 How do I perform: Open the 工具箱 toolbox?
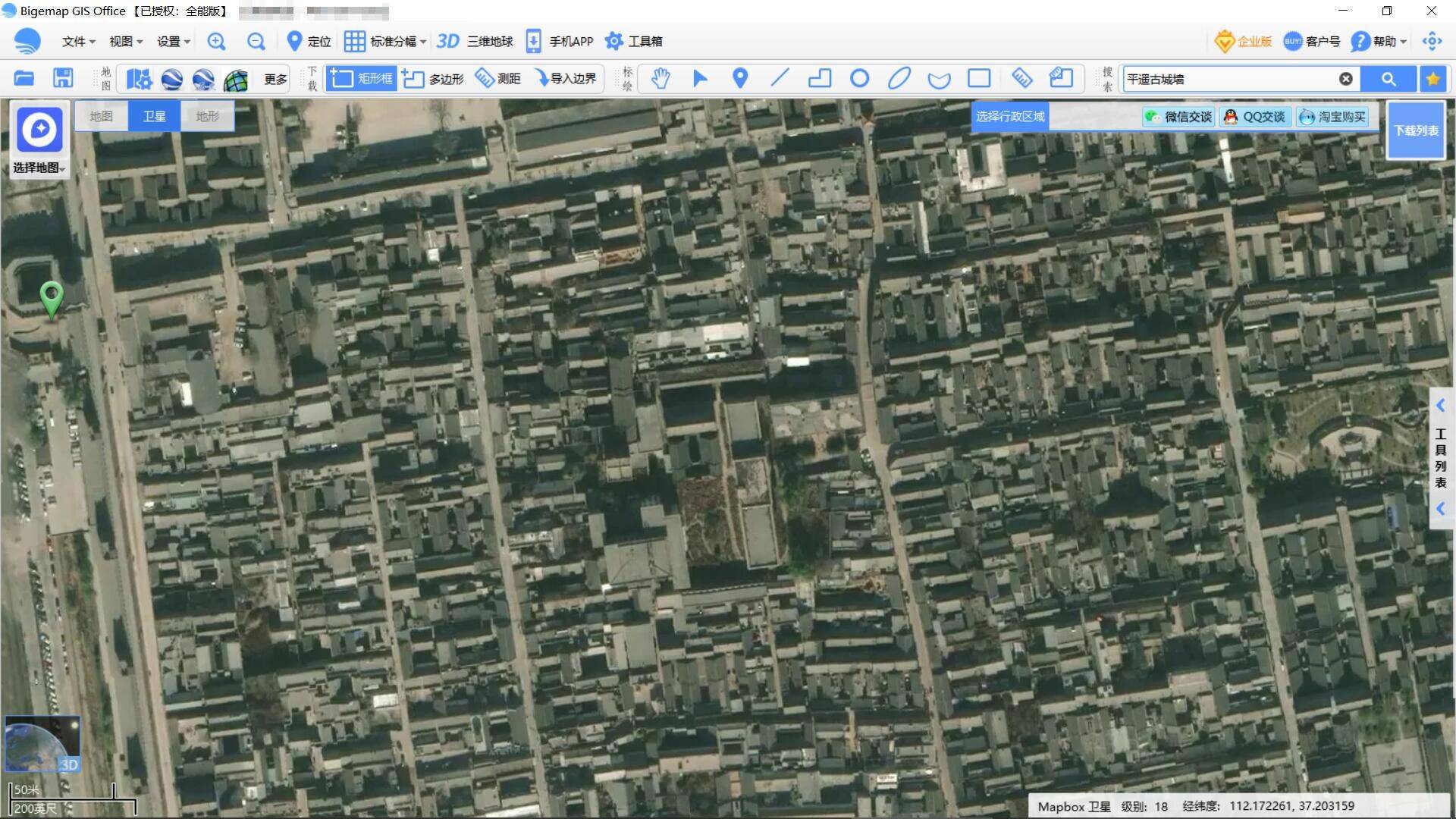634,41
